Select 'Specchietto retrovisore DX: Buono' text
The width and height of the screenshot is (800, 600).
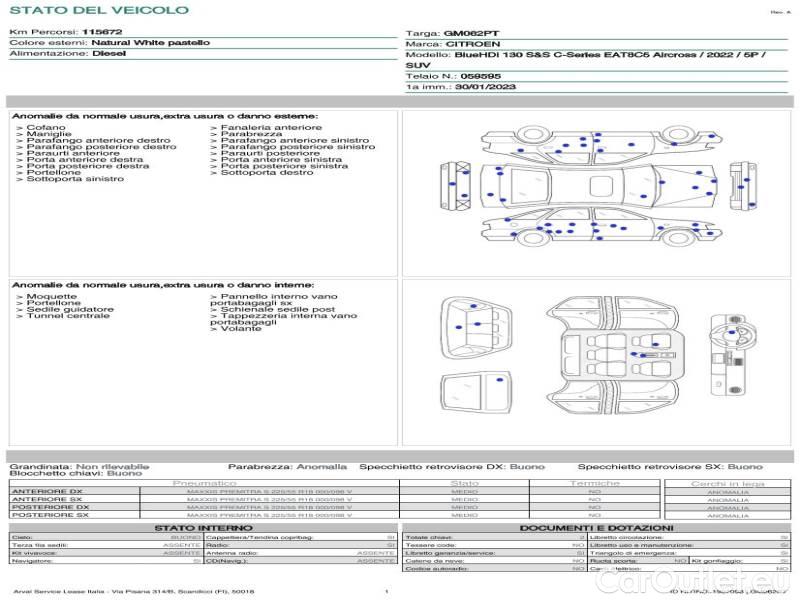(x=452, y=467)
